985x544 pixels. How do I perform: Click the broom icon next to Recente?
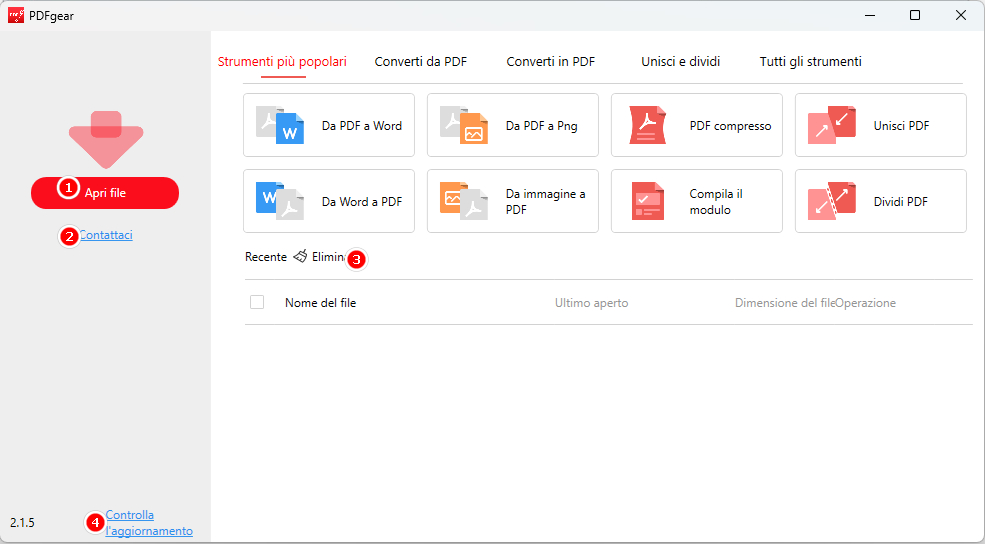(300, 256)
